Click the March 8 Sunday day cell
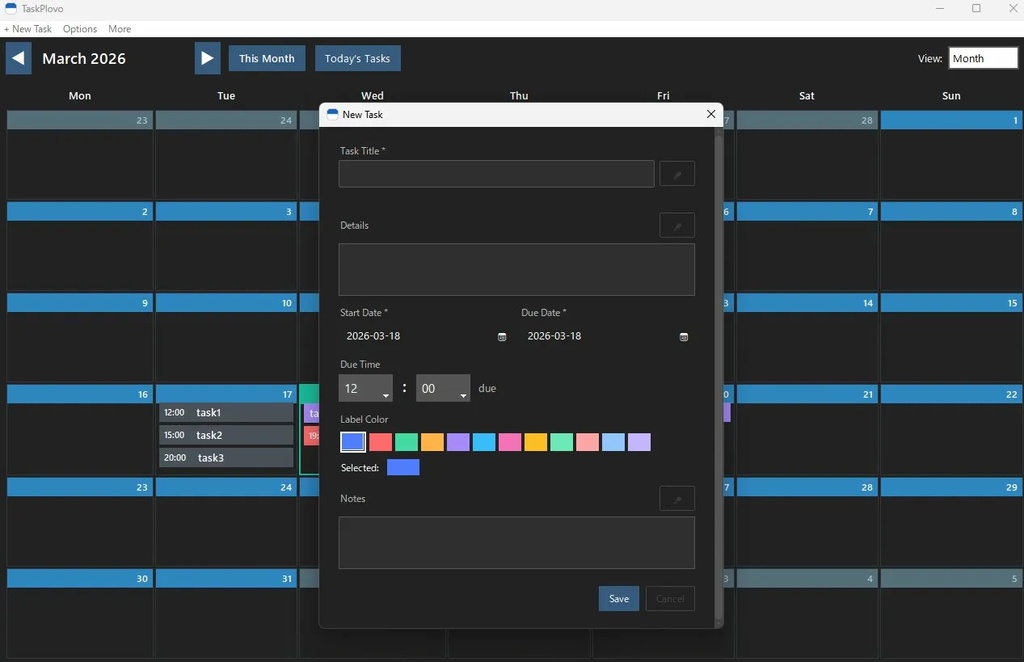 click(x=951, y=246)
